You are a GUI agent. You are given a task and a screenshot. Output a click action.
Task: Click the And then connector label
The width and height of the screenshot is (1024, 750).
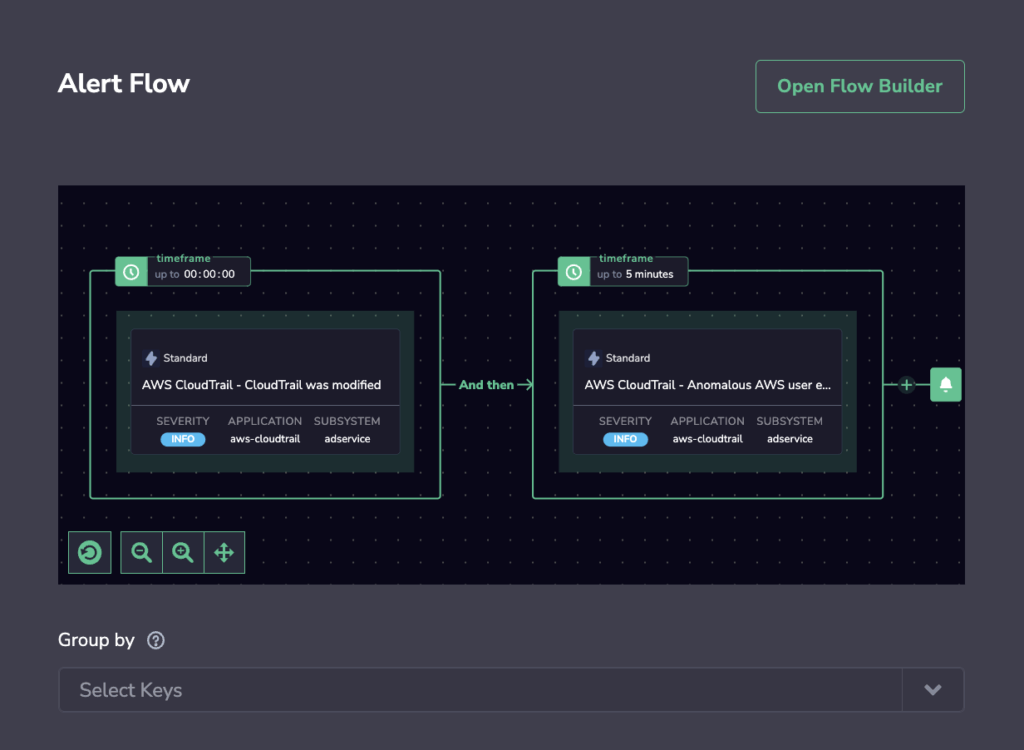pyautogui.click(x=487, y=385)
